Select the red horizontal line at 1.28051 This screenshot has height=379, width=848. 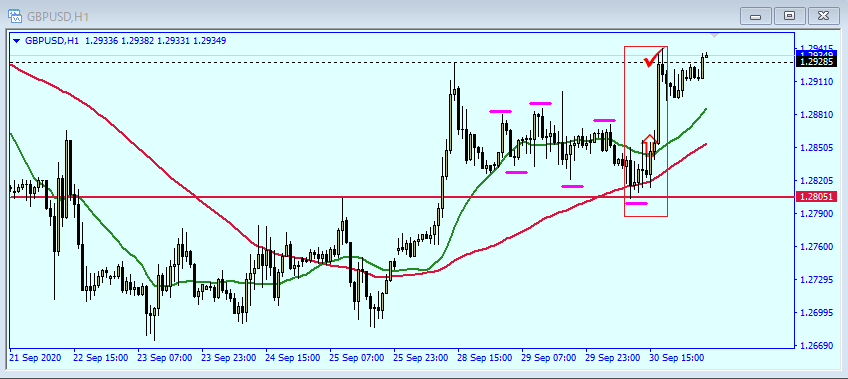point(324,197)
